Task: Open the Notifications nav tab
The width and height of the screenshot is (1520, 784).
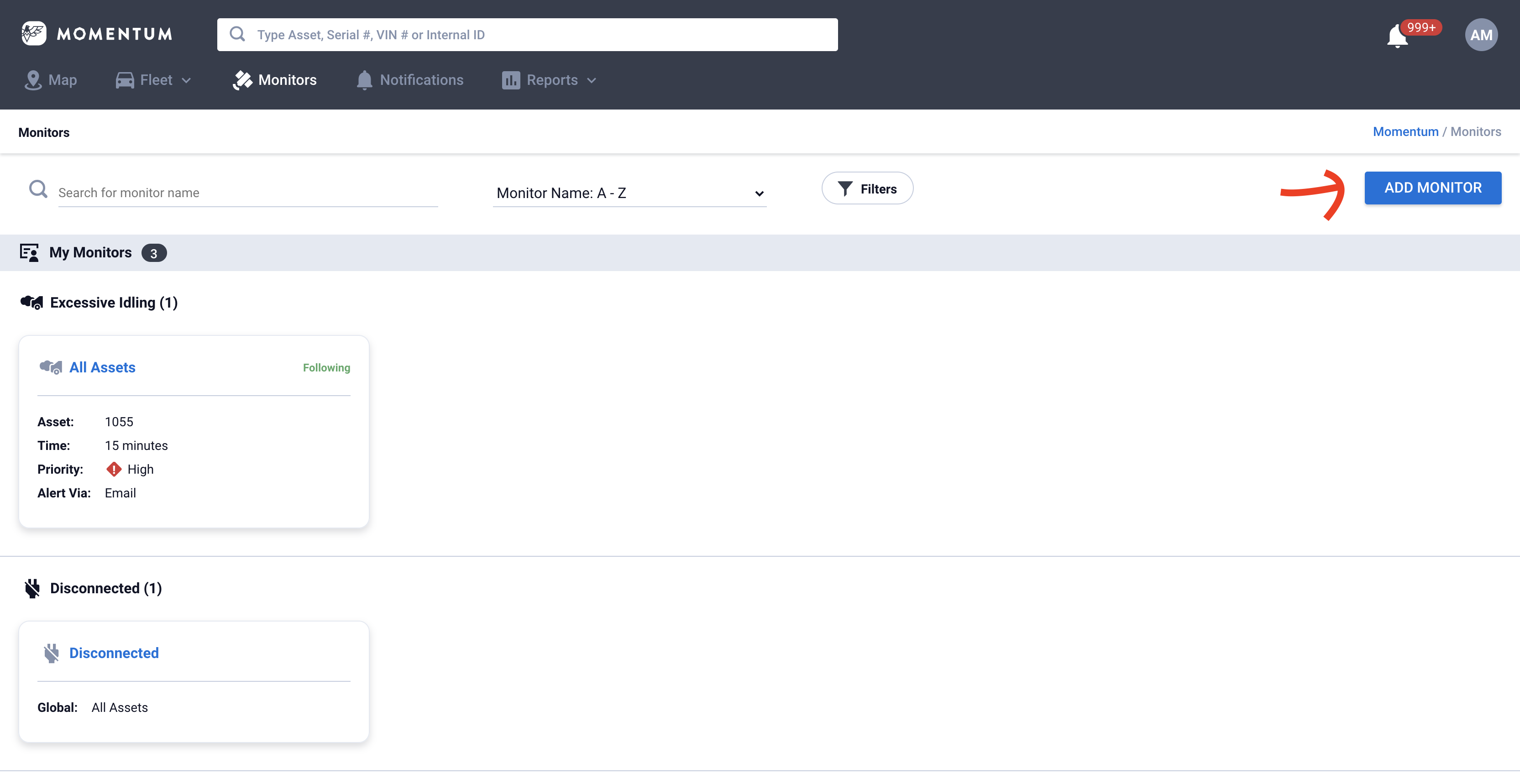Action: click(x=410, y=80)
